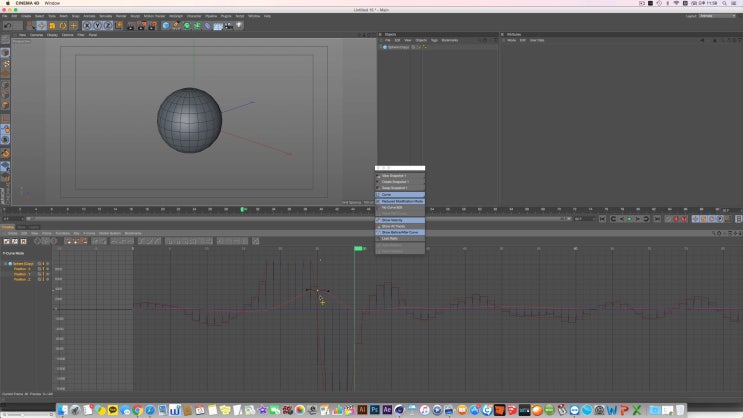Toggle position keyframe recording icon
743x418 pixels.
(696, 219)
